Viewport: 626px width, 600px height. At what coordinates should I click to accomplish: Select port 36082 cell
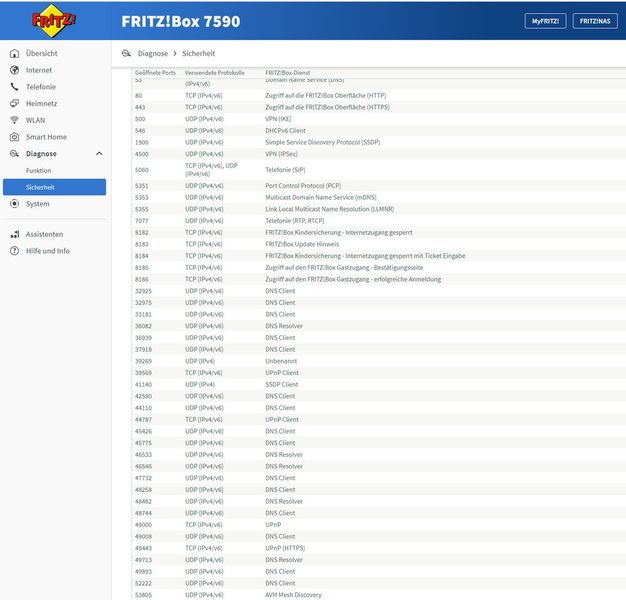[143, 326]
